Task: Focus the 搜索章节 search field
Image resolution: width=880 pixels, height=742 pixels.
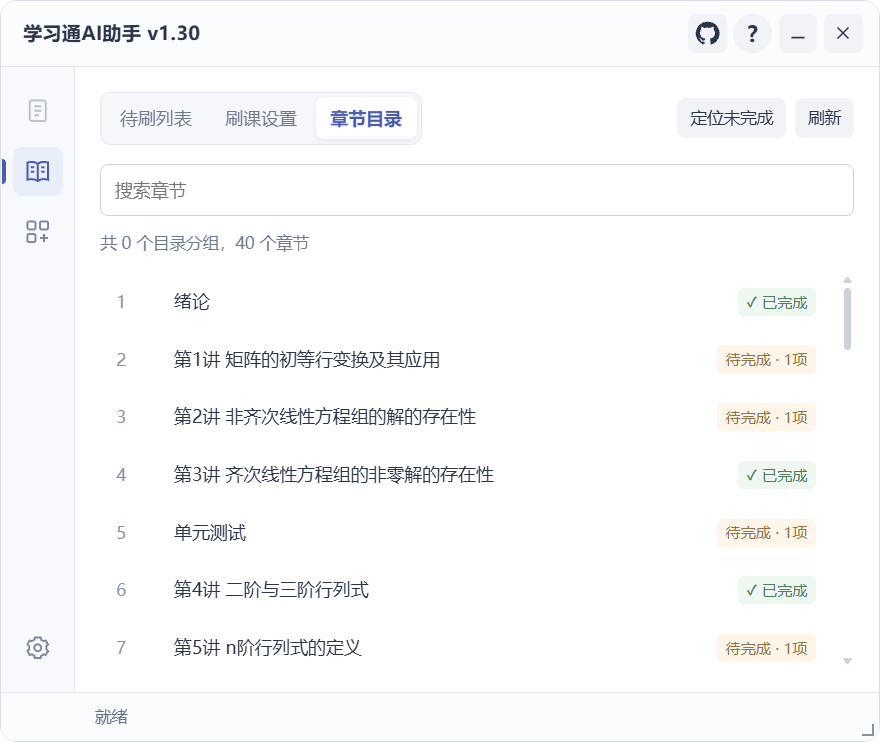Action: 477,190
